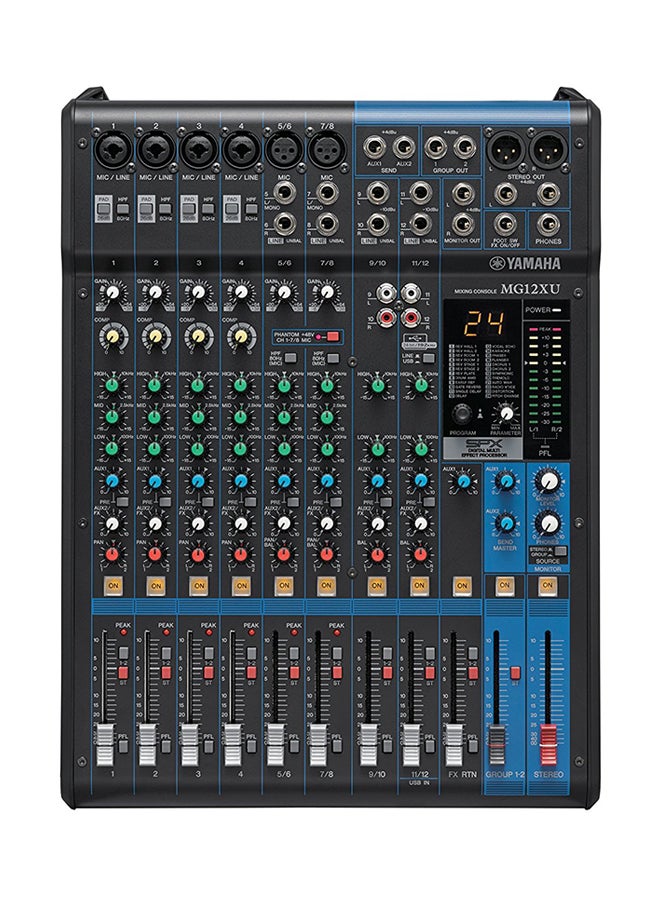Flip the LINE/USB switch for channel 11/12

coord(429,358)
